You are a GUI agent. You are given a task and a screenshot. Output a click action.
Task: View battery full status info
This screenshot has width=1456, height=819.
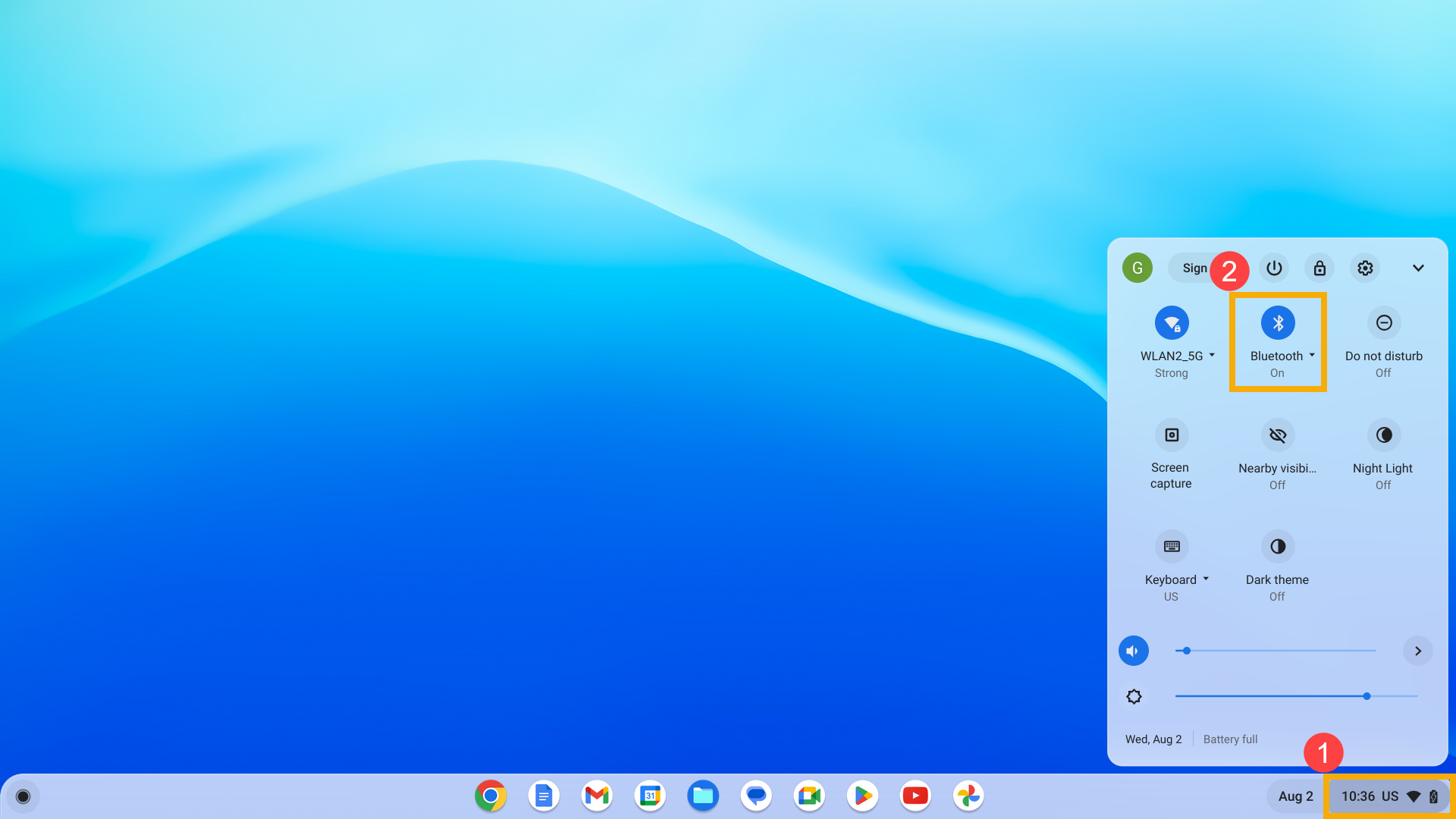(1230, 738)
